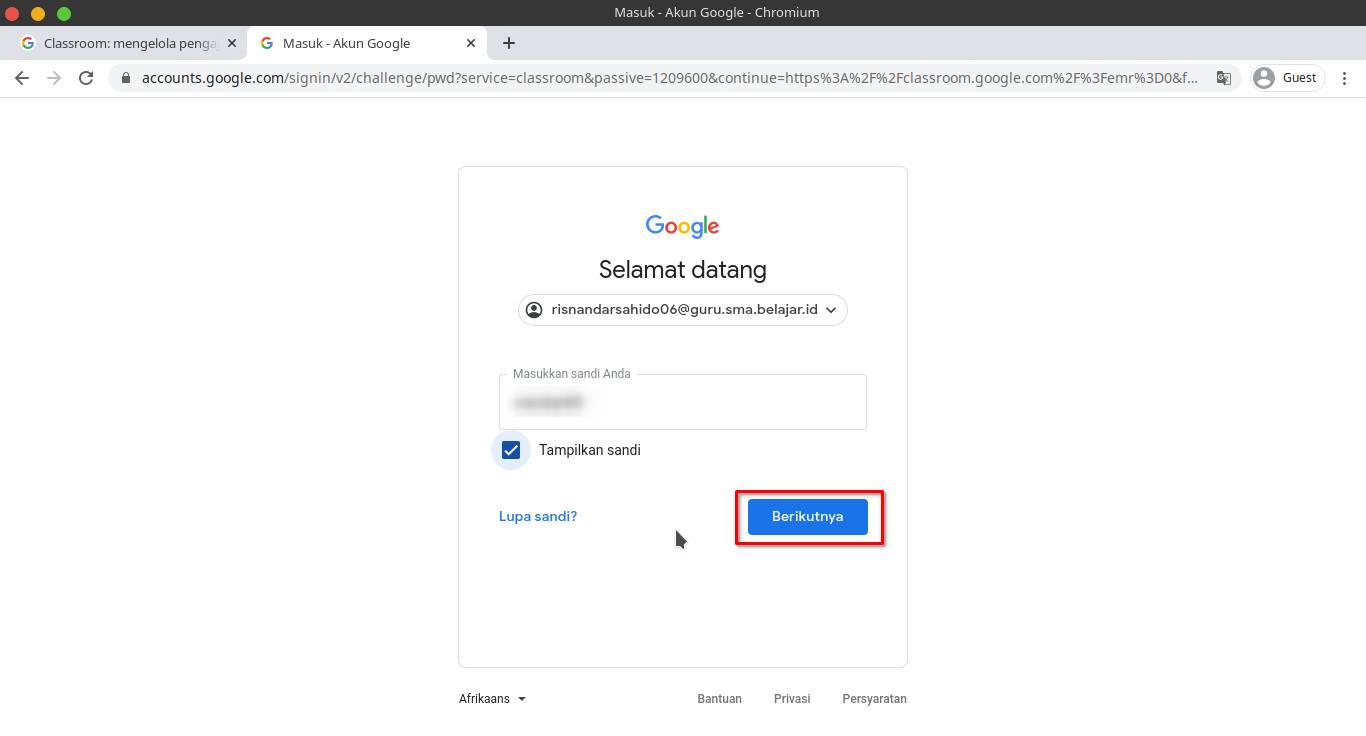1366x736 pixels.
Task: Click the Lupa sandi? link
Action: 538,517
